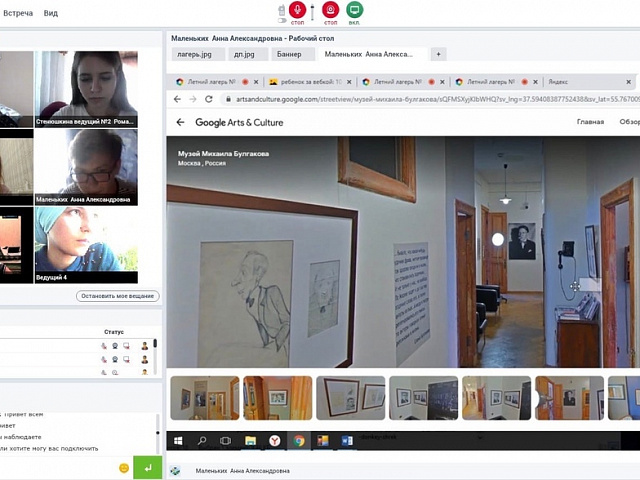
Task: Open the Встреча menu
Action: 18,13
